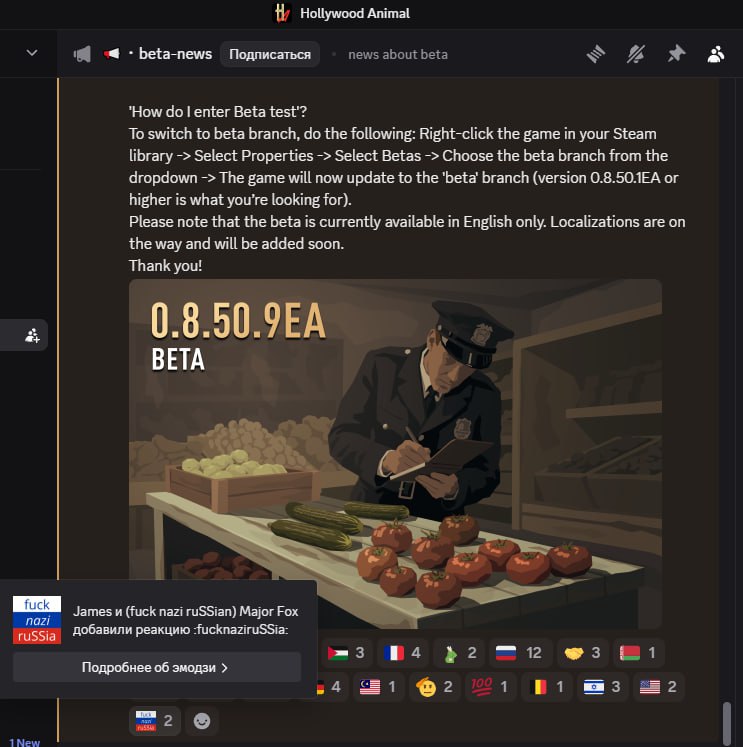Click the beta-news channel name
This screenshot has height=747, width=743.
click(175, 54)
